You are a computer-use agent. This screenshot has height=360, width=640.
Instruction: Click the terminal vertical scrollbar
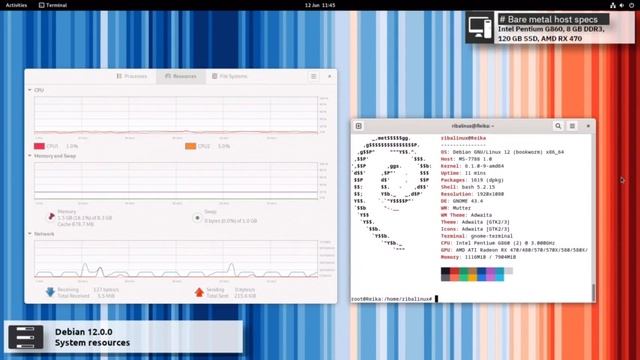coord(593,292)
